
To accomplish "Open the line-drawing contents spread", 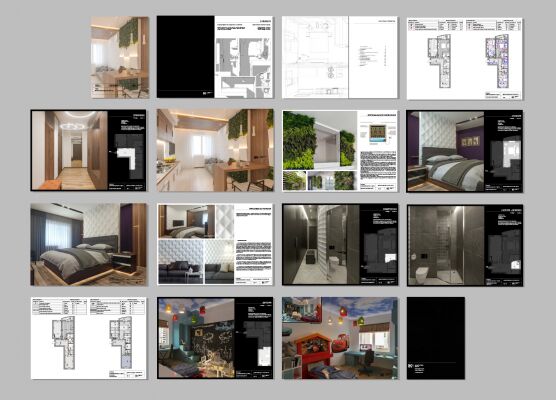I will tap(340, 57).
